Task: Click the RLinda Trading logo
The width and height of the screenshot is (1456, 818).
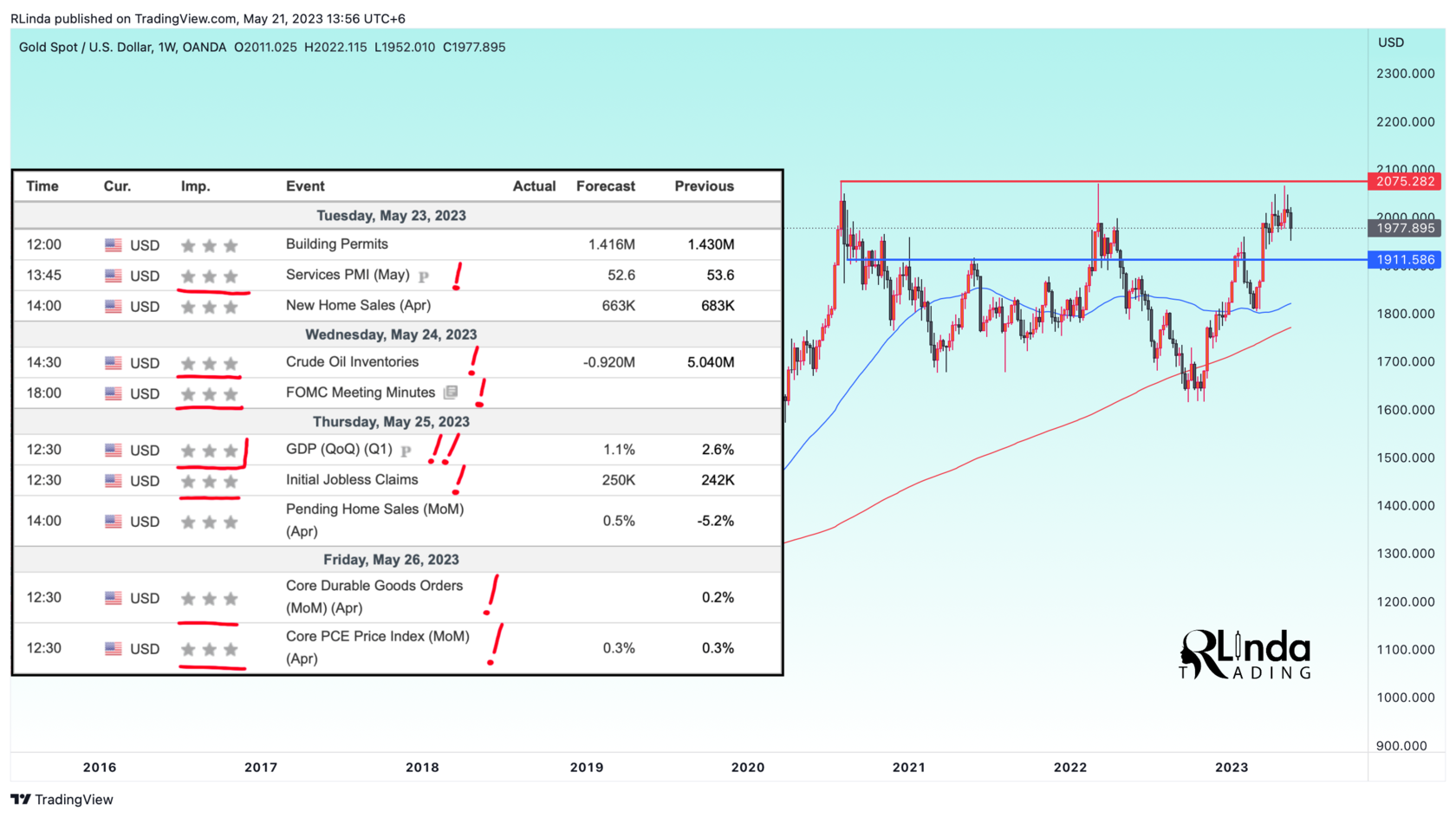Action: (1245, 654)
